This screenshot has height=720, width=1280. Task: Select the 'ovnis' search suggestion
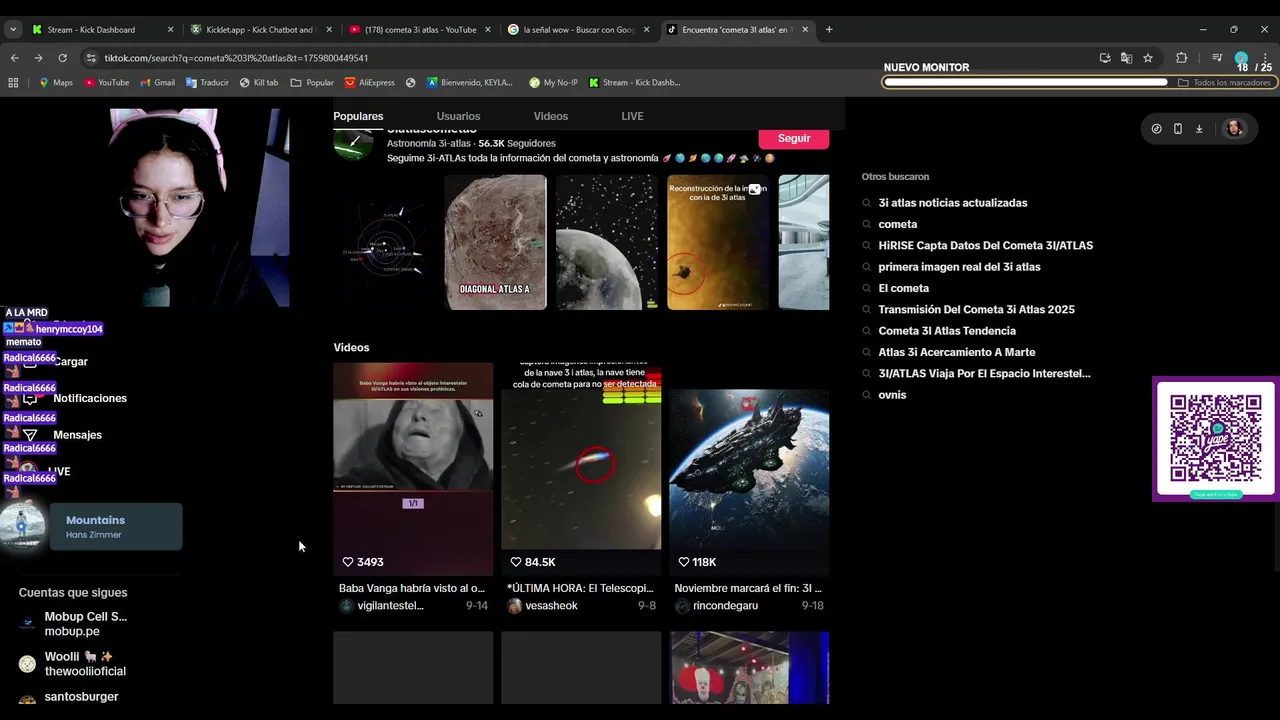[892, 395]
